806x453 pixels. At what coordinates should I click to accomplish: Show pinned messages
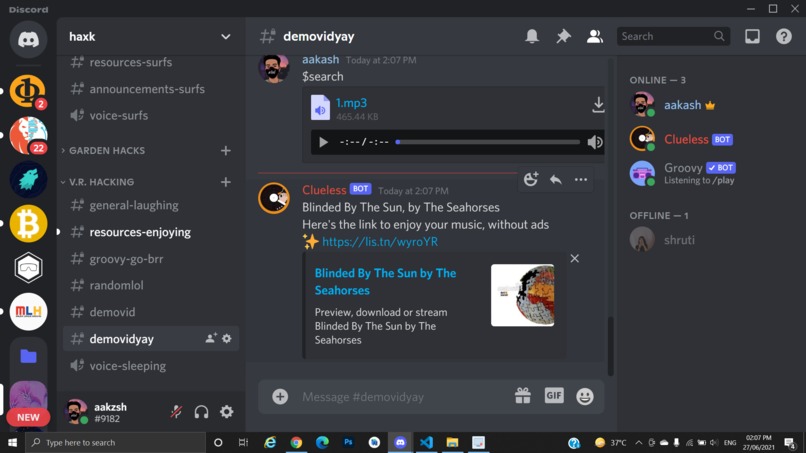(563, 37)
